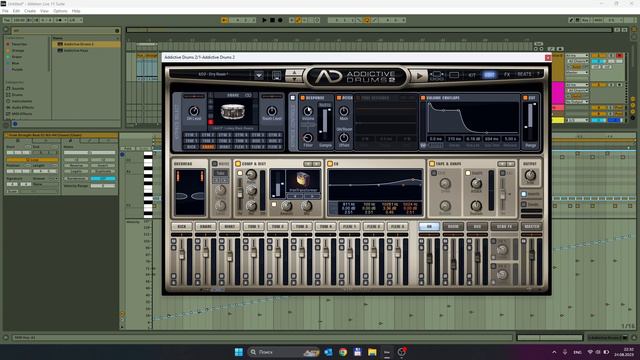Select the BUS channel button

[477, 226]
